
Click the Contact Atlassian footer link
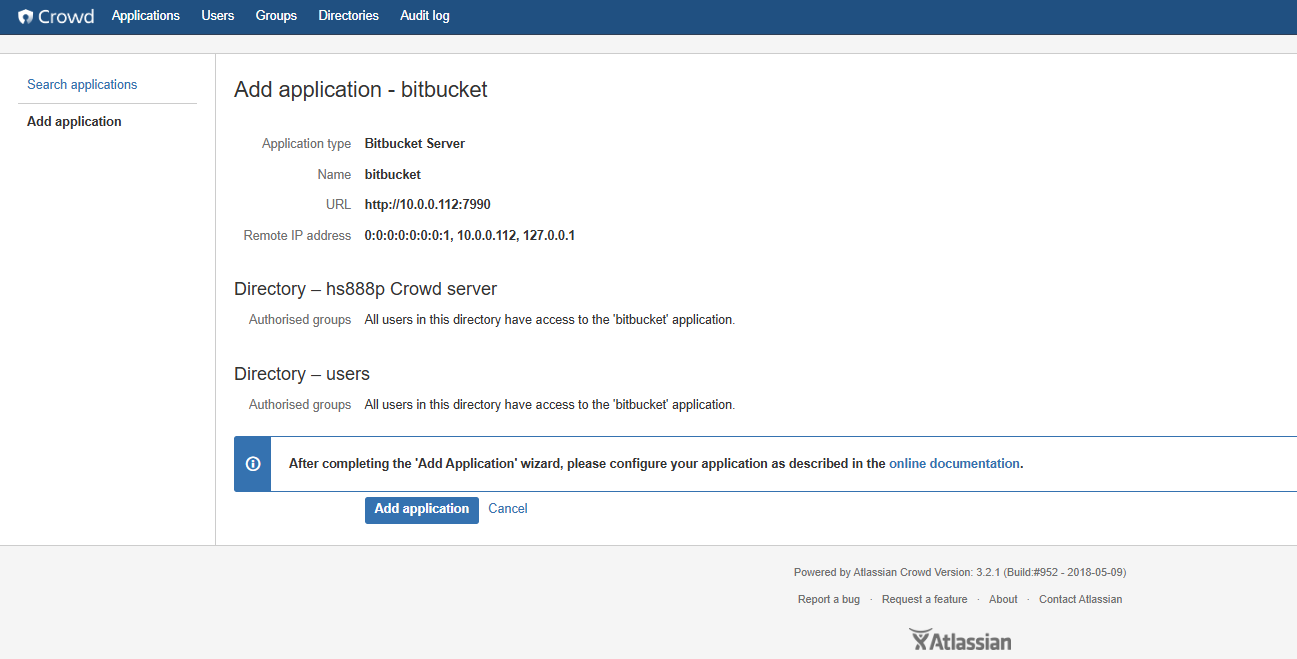[1080, 600]
